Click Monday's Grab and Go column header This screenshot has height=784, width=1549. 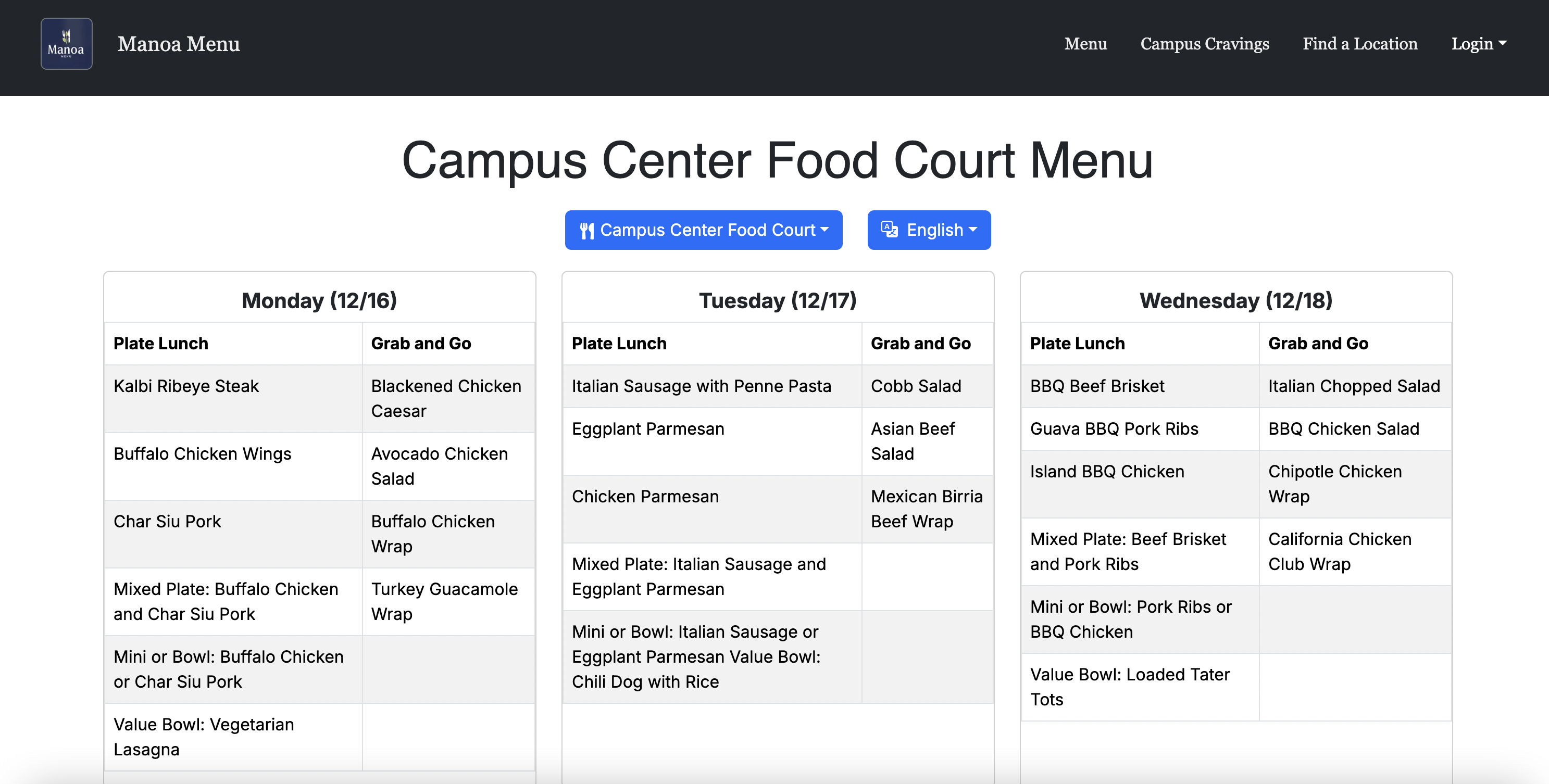(x=421, y=343)
